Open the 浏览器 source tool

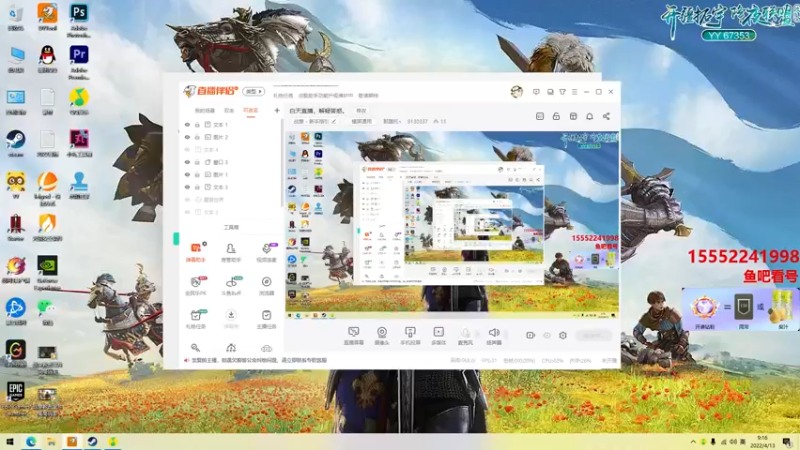266,286
